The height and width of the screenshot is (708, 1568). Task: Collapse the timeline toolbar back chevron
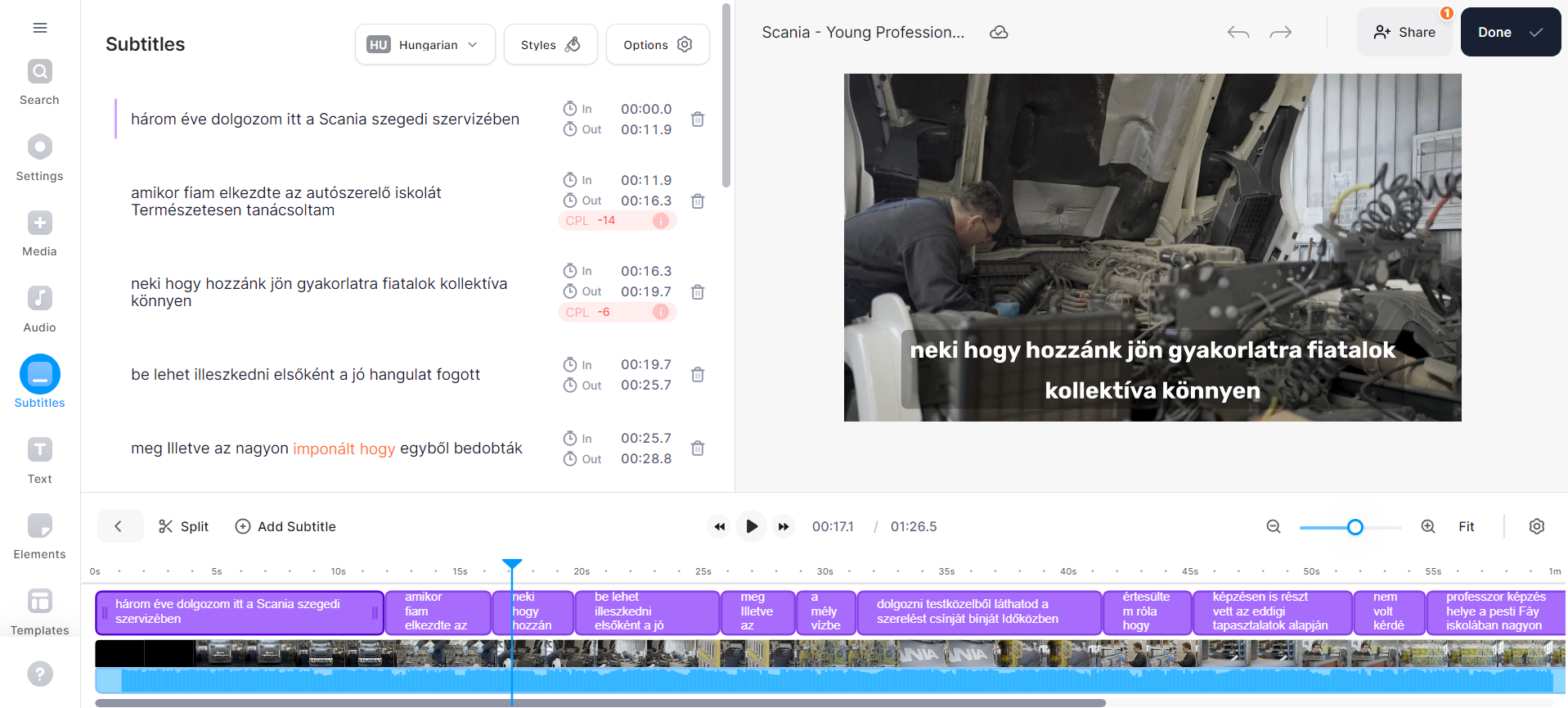[119, 526]
